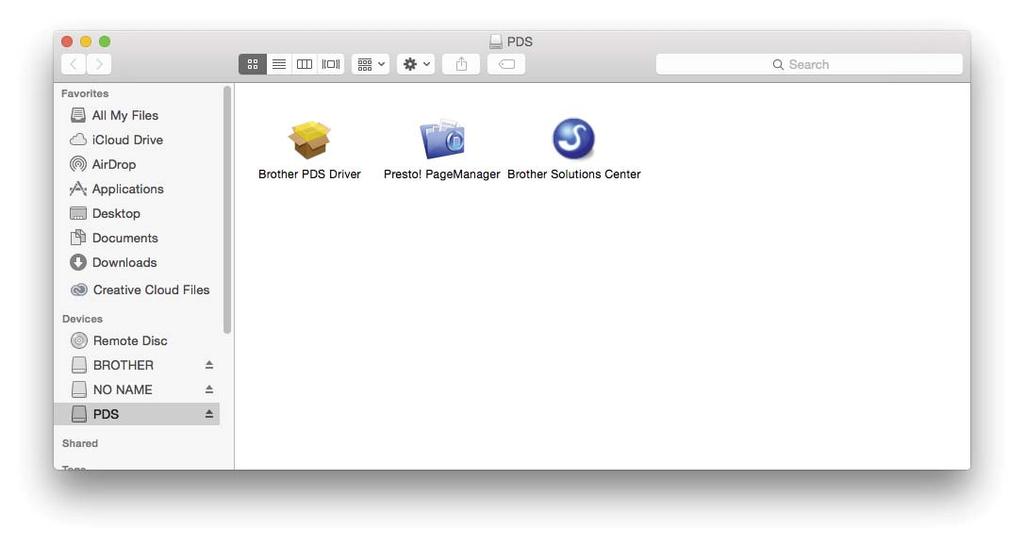Click into the Search field
This screenshot has width=1024, height=546.
[x=809, y=64]
